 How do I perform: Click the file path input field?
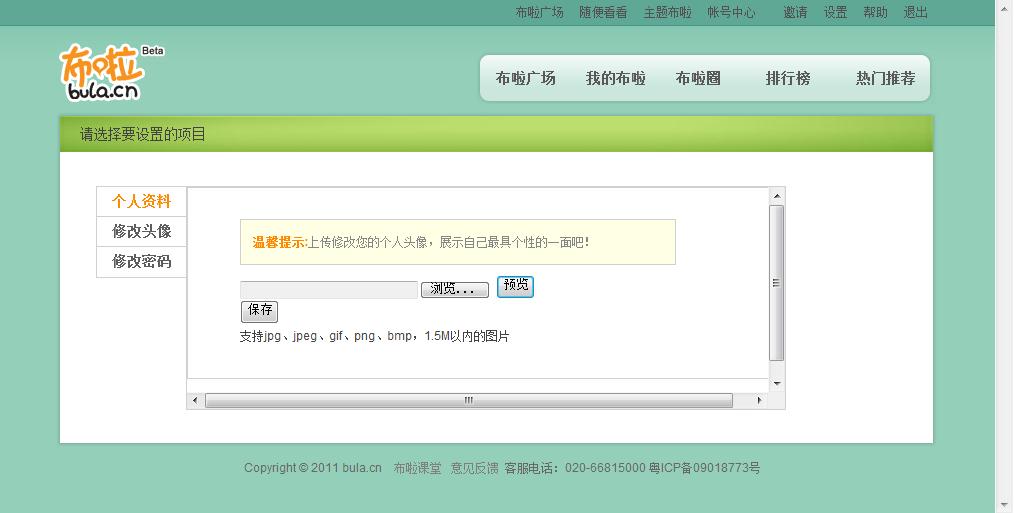[x=329, y=289]
